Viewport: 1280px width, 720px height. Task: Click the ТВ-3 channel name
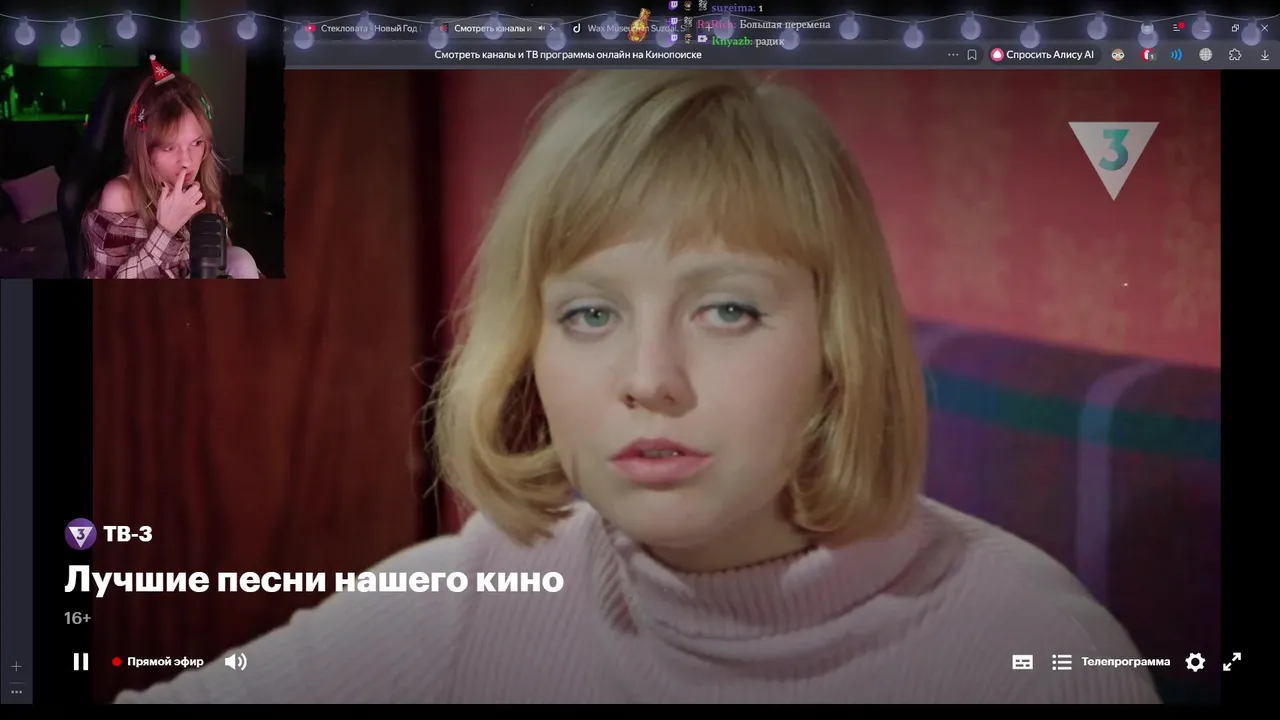tap(128, 534)
